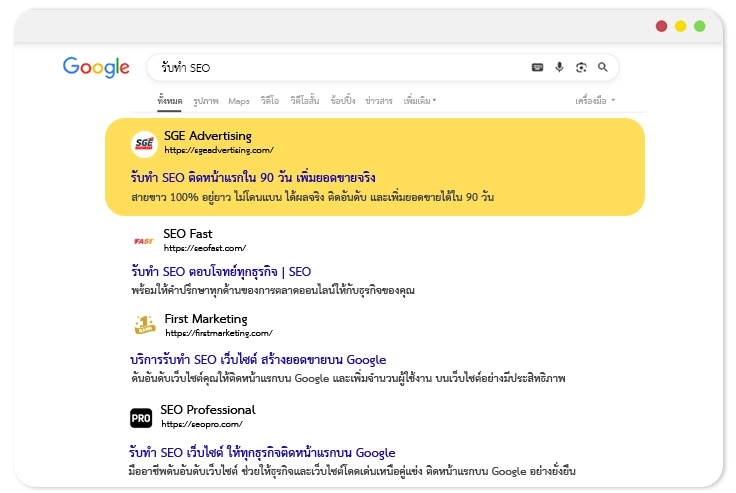Switch to the รูปภาพ tab

[x=206, y=101]
